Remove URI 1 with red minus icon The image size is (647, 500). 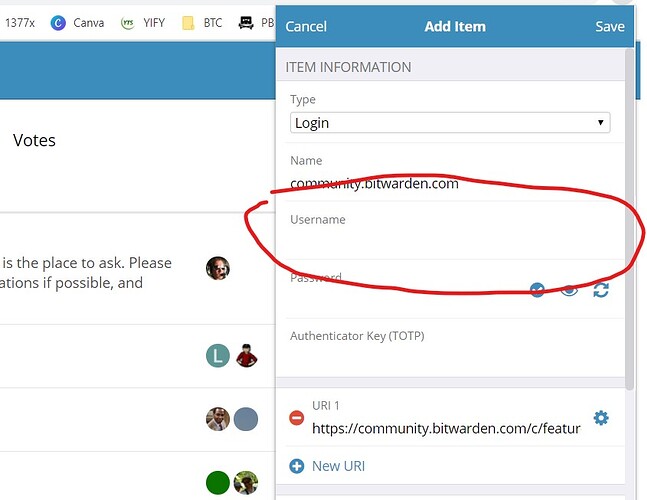(296, 418)
